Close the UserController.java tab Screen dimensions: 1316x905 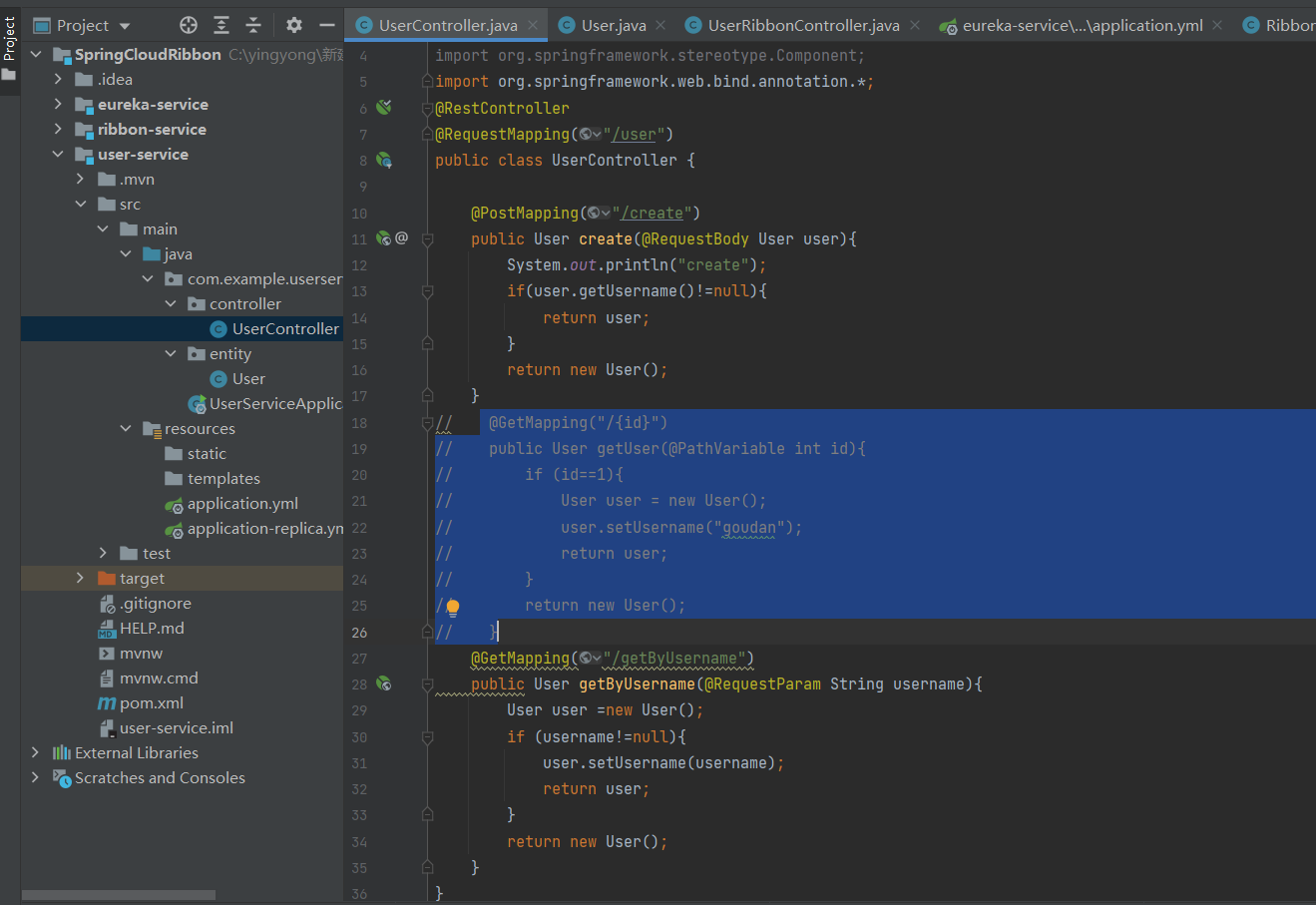[x=534, y=26]
